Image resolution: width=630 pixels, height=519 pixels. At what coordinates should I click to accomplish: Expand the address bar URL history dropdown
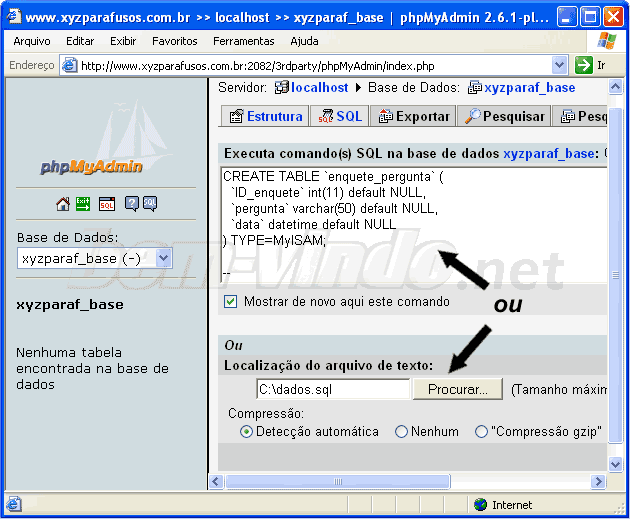(559, 65)
